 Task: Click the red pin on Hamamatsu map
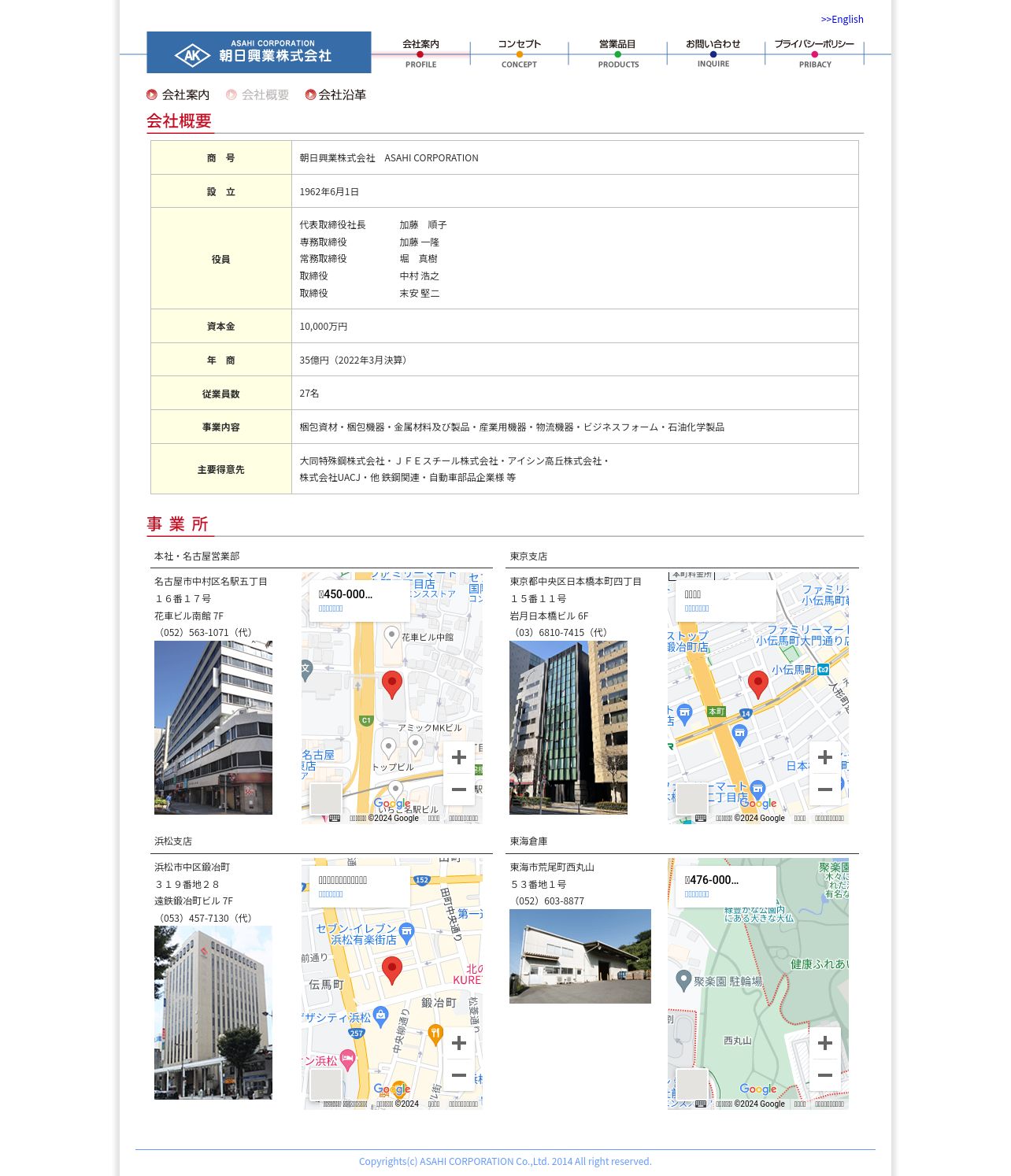coord(392,970)
